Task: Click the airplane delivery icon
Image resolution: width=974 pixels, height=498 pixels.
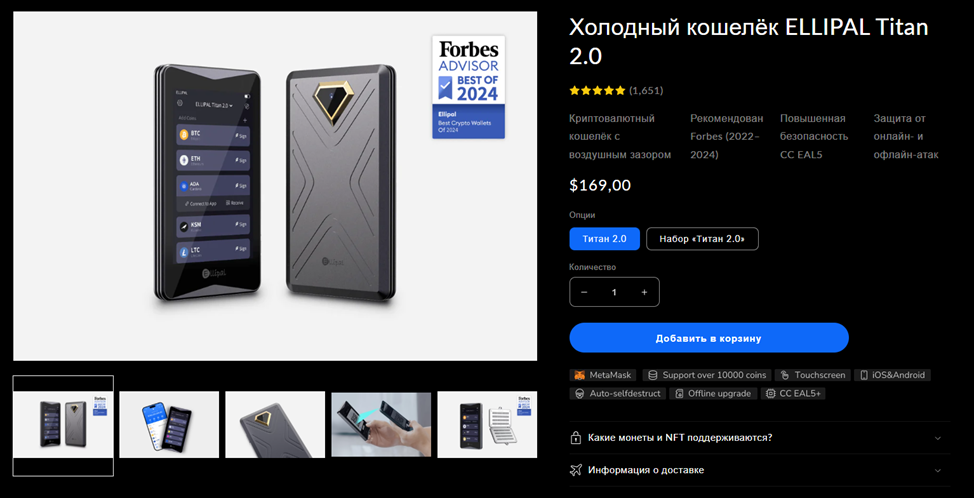Action: (575, 470)
